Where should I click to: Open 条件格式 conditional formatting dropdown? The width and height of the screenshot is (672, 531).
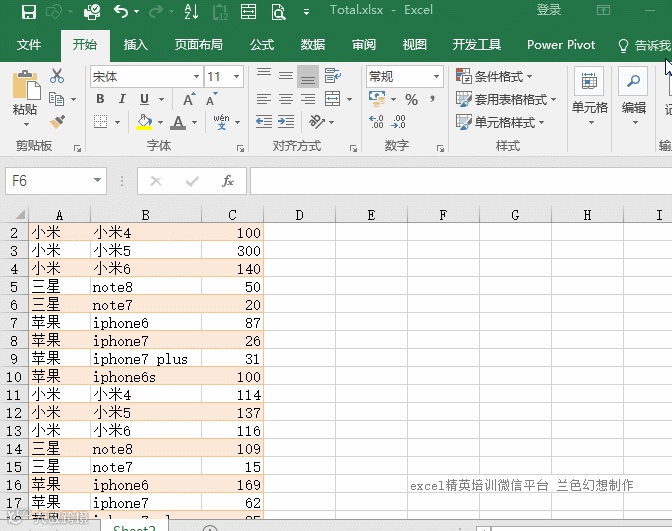pyautogui.click(x=494, y=77)
